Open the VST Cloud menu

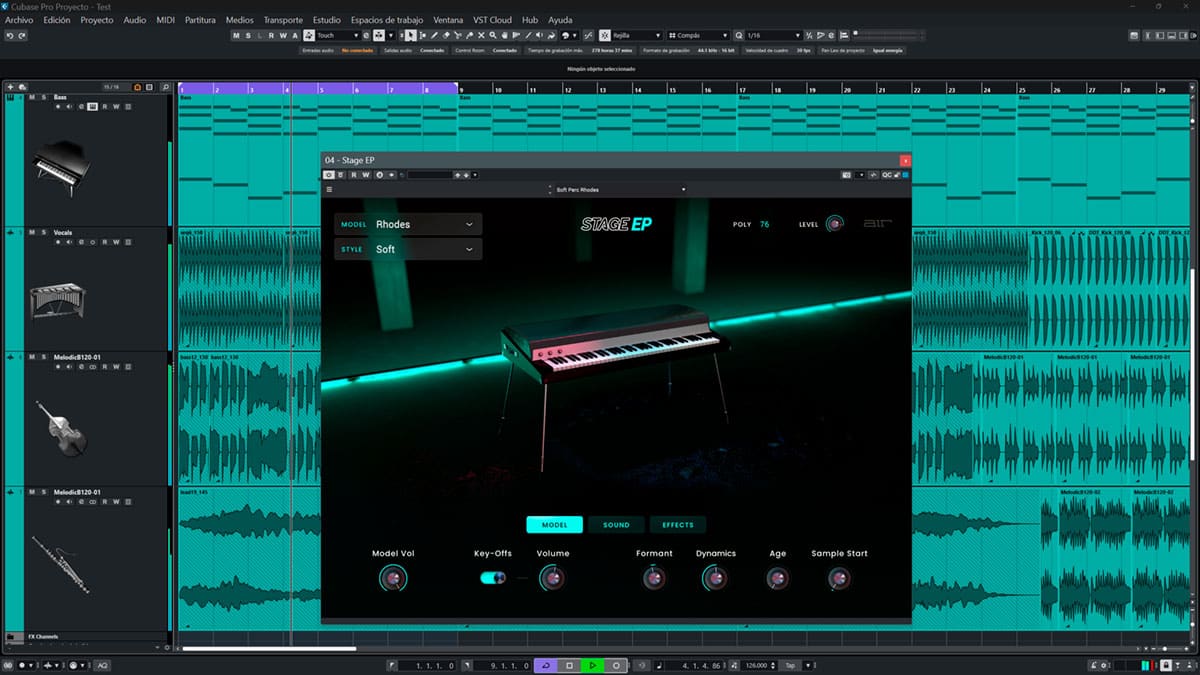[492, 20]
